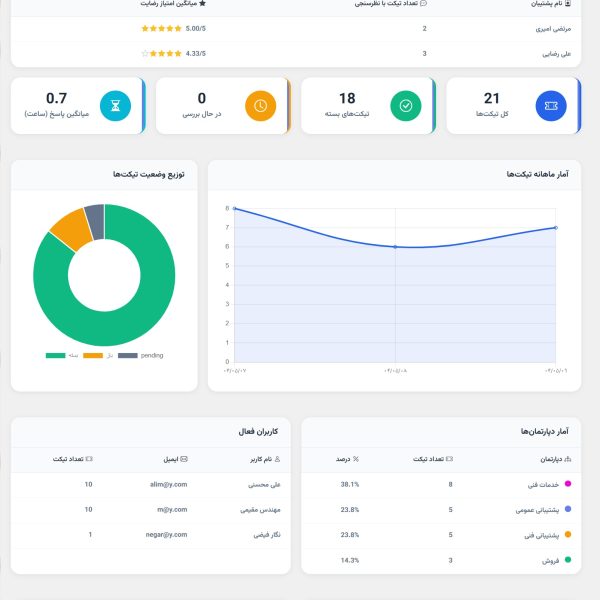Click the orange clock in-review icon
This screenshot has height=600, width=600.
coord(260,105)
